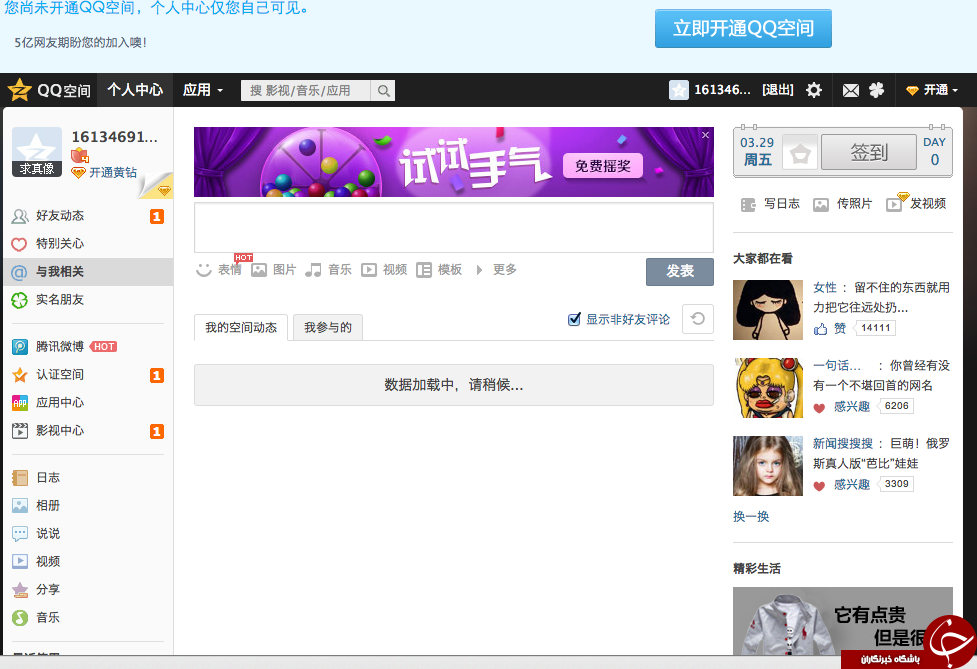Click the 退出 logout link
Screen dimensions: 977x669
(778, 90)
